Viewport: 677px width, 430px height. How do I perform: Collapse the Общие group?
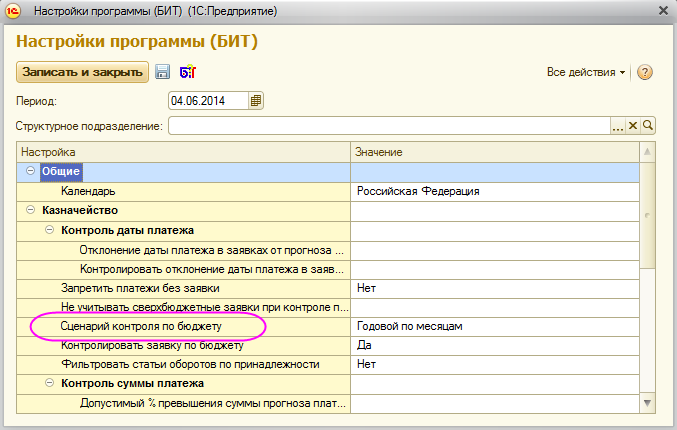pos(30,171)
